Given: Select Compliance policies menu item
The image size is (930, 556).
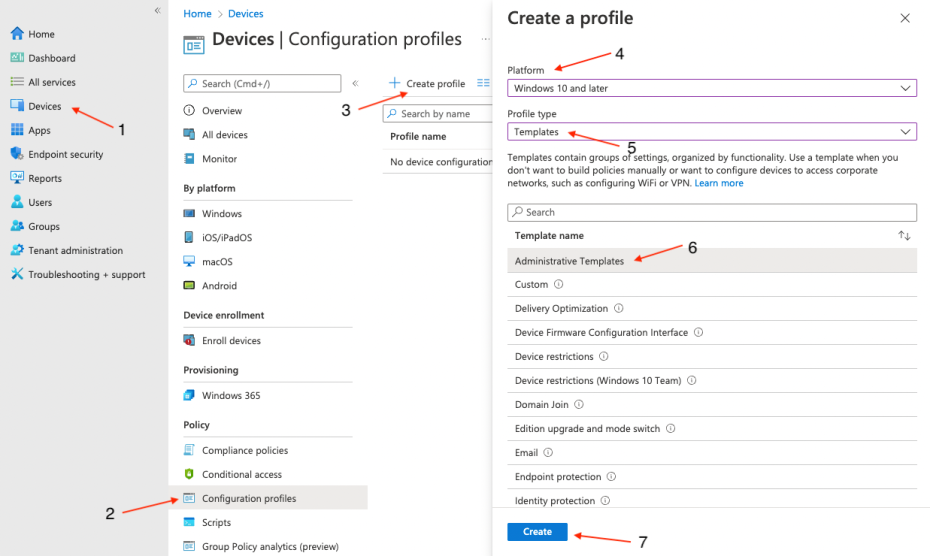Looking at the screenshot, I should (244, 450).
